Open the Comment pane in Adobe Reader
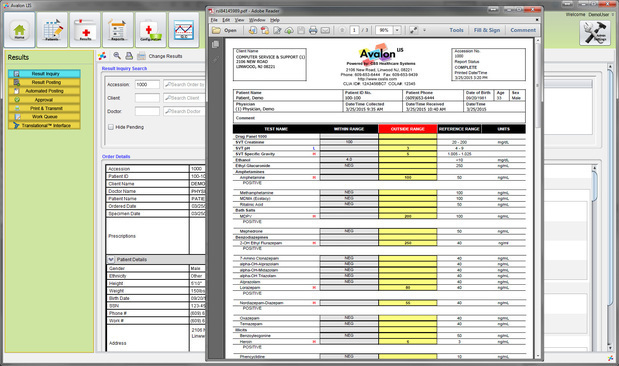 [x=523, y=30]
